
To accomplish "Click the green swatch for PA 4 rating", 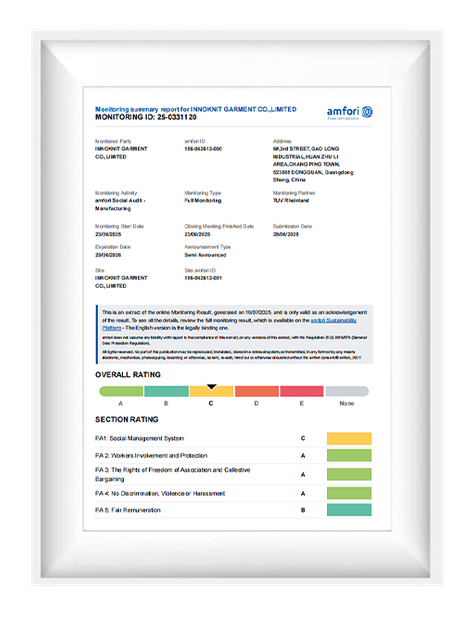I will click(x=349, y=493).
